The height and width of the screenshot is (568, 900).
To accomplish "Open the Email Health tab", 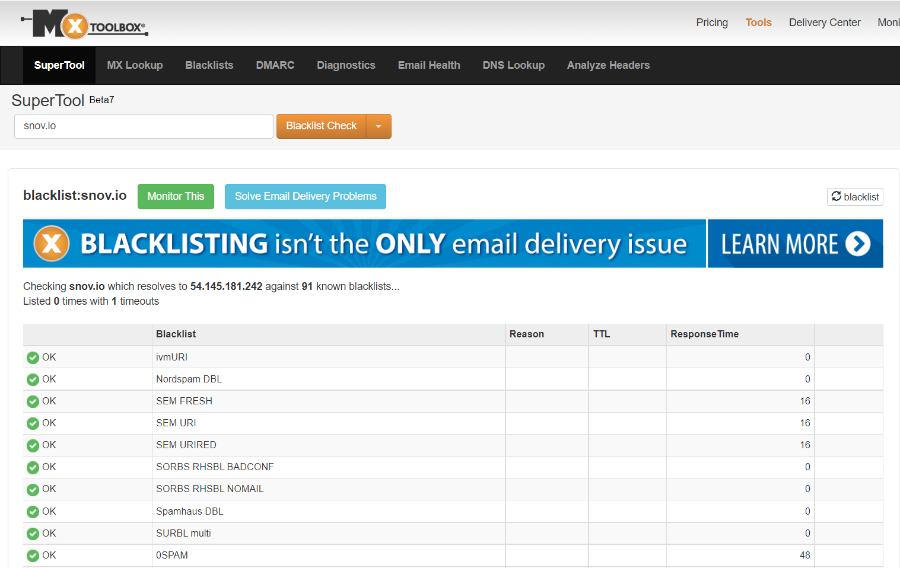I will click(x=429, y=65).
